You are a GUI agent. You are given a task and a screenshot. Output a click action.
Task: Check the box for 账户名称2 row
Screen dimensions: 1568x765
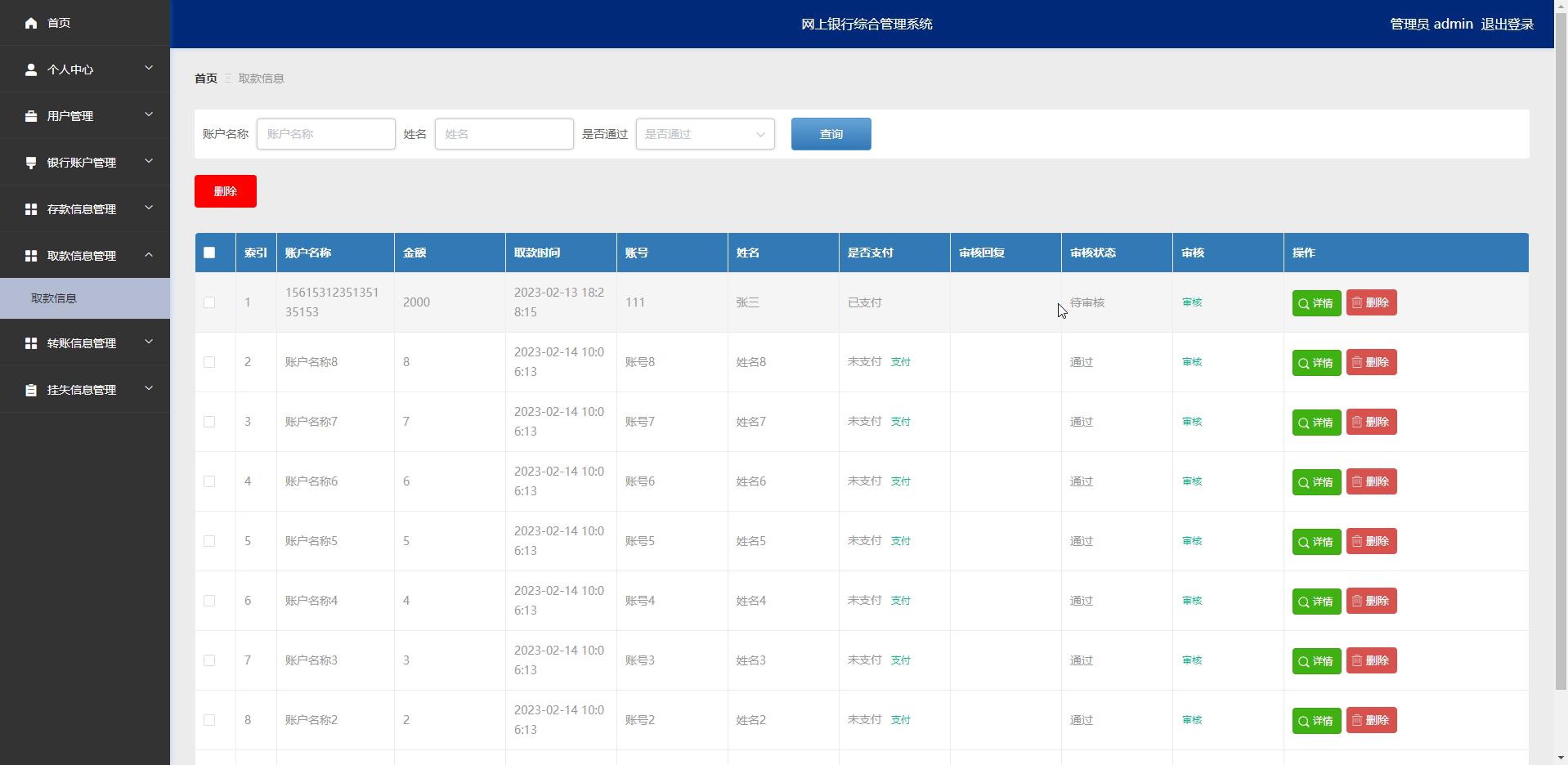(x=209, y=720)
